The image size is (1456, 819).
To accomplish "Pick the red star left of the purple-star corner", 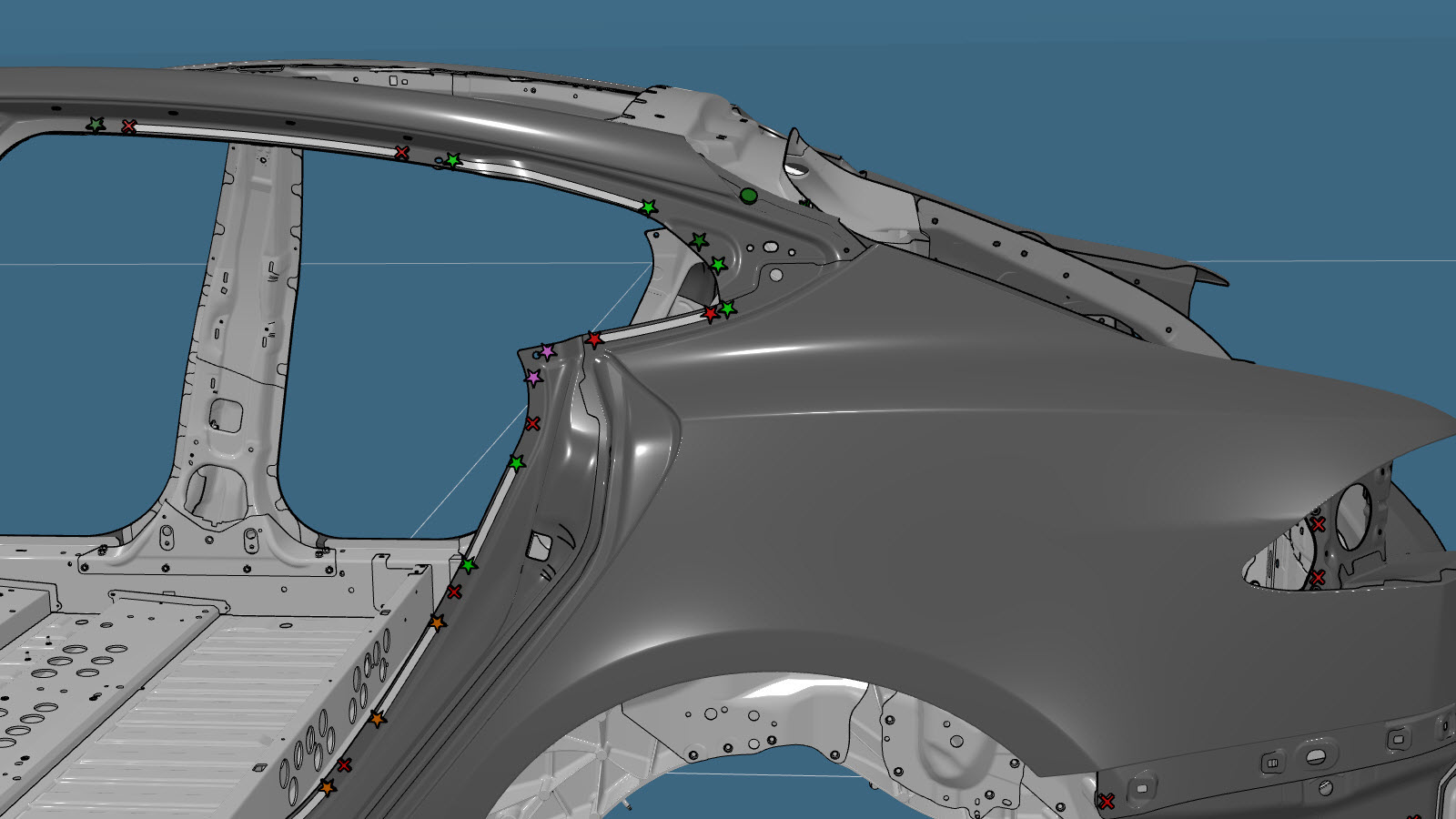I will [594, 339].
